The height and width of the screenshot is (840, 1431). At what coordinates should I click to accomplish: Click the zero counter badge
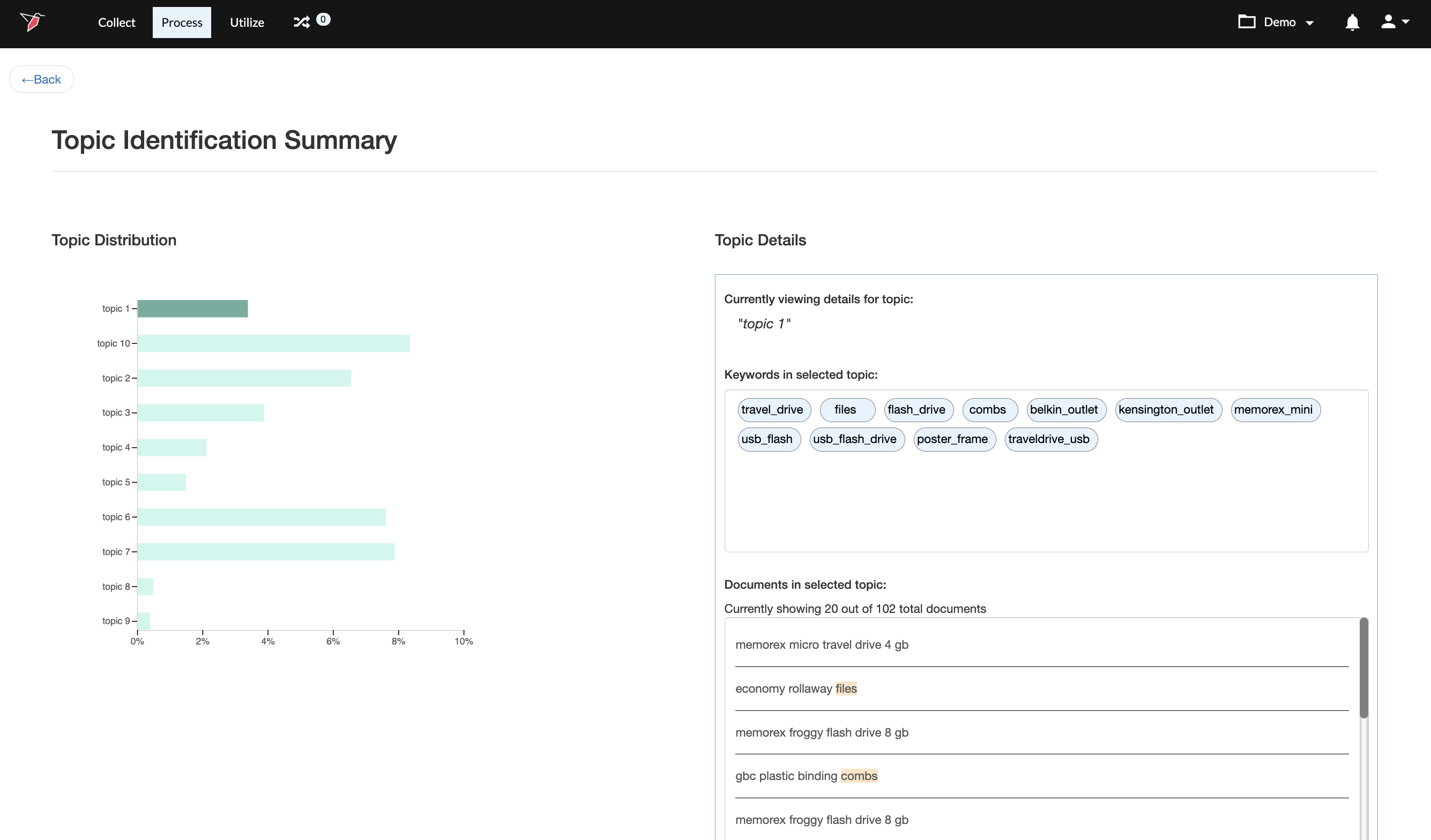[x=323, y=19]
